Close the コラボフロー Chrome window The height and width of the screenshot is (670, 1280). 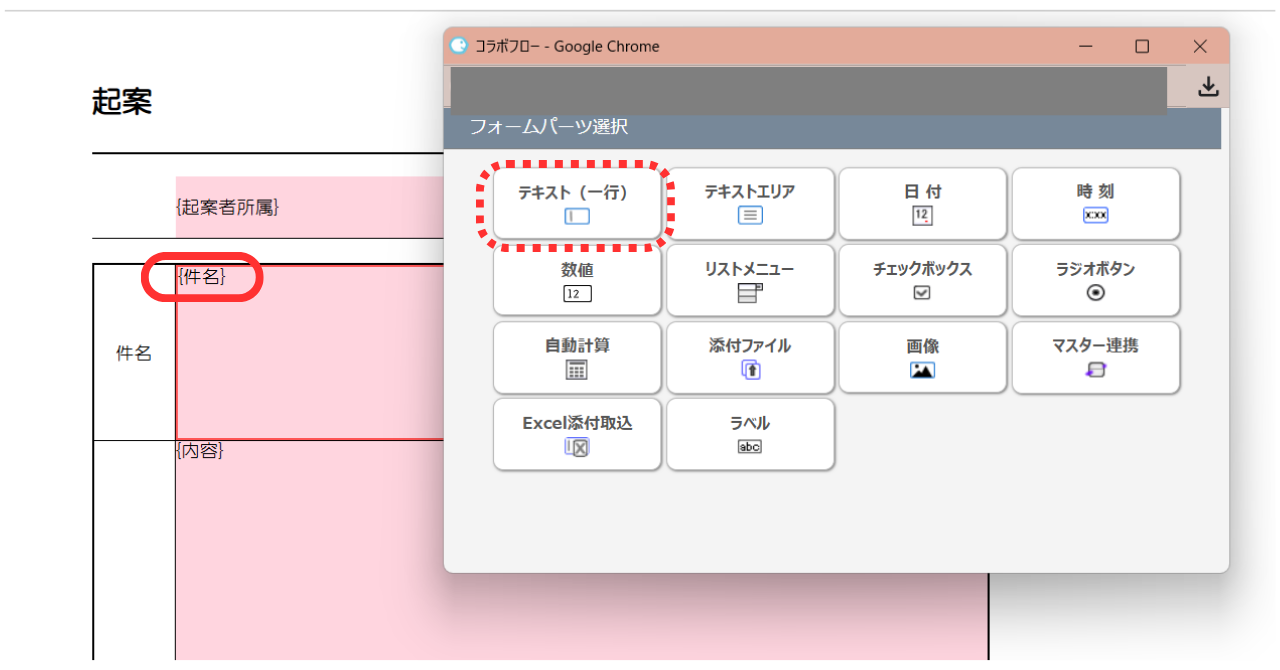click(x=1201, y=46)
